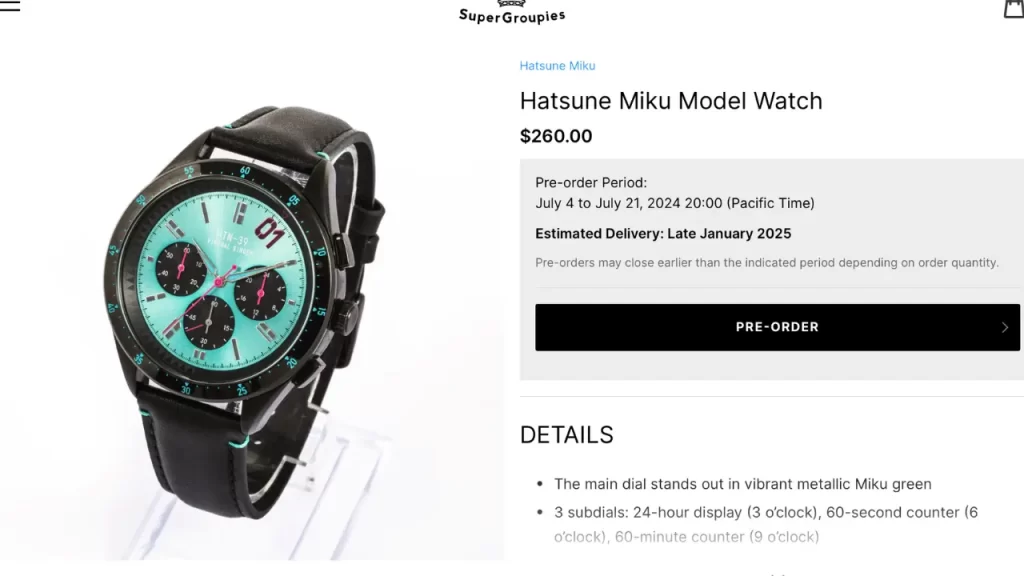Viewport: 1024px width, 576px height.
Task: Click the $260.00 price text
Action: [556, 136]
